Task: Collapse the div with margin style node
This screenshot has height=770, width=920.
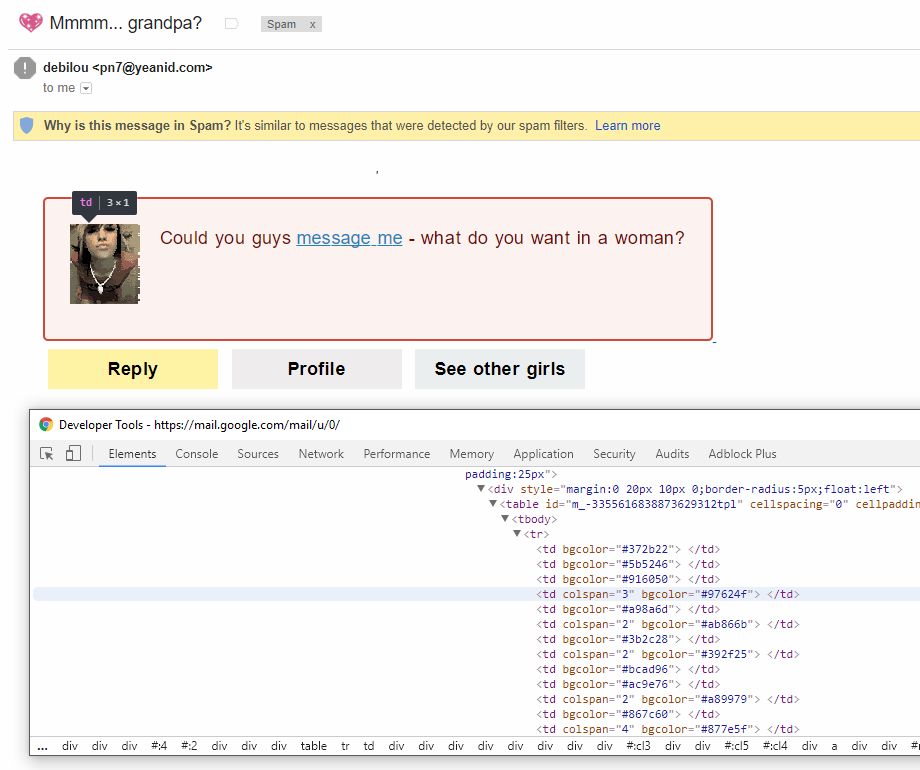Action: 481,488
